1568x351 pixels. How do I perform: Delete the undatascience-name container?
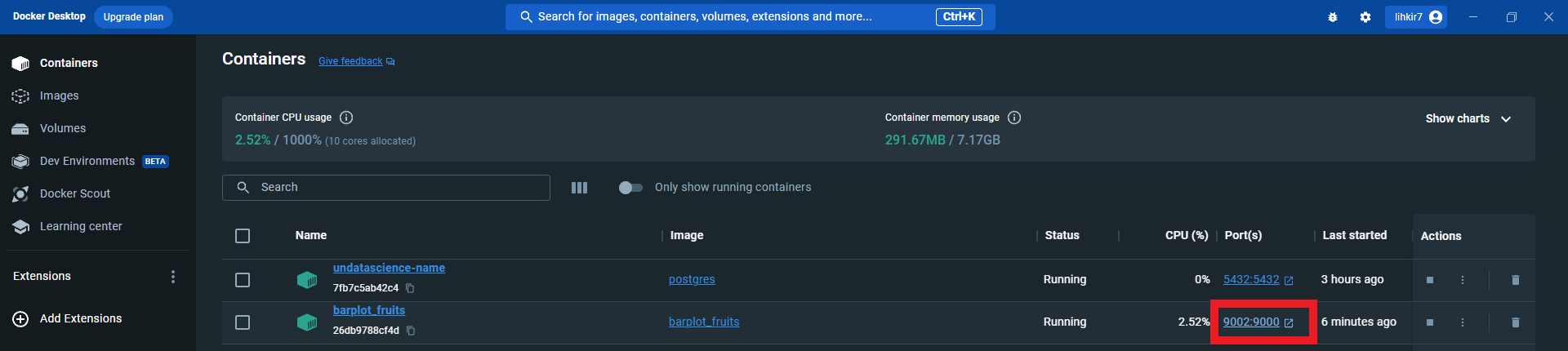(1516, 280)
